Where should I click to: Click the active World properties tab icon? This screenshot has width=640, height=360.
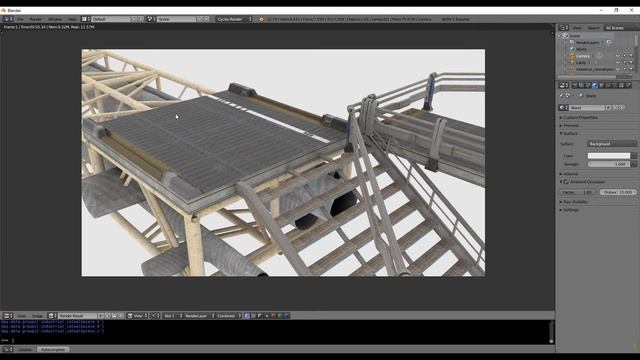pyautogui.click(x=595, y=85)
